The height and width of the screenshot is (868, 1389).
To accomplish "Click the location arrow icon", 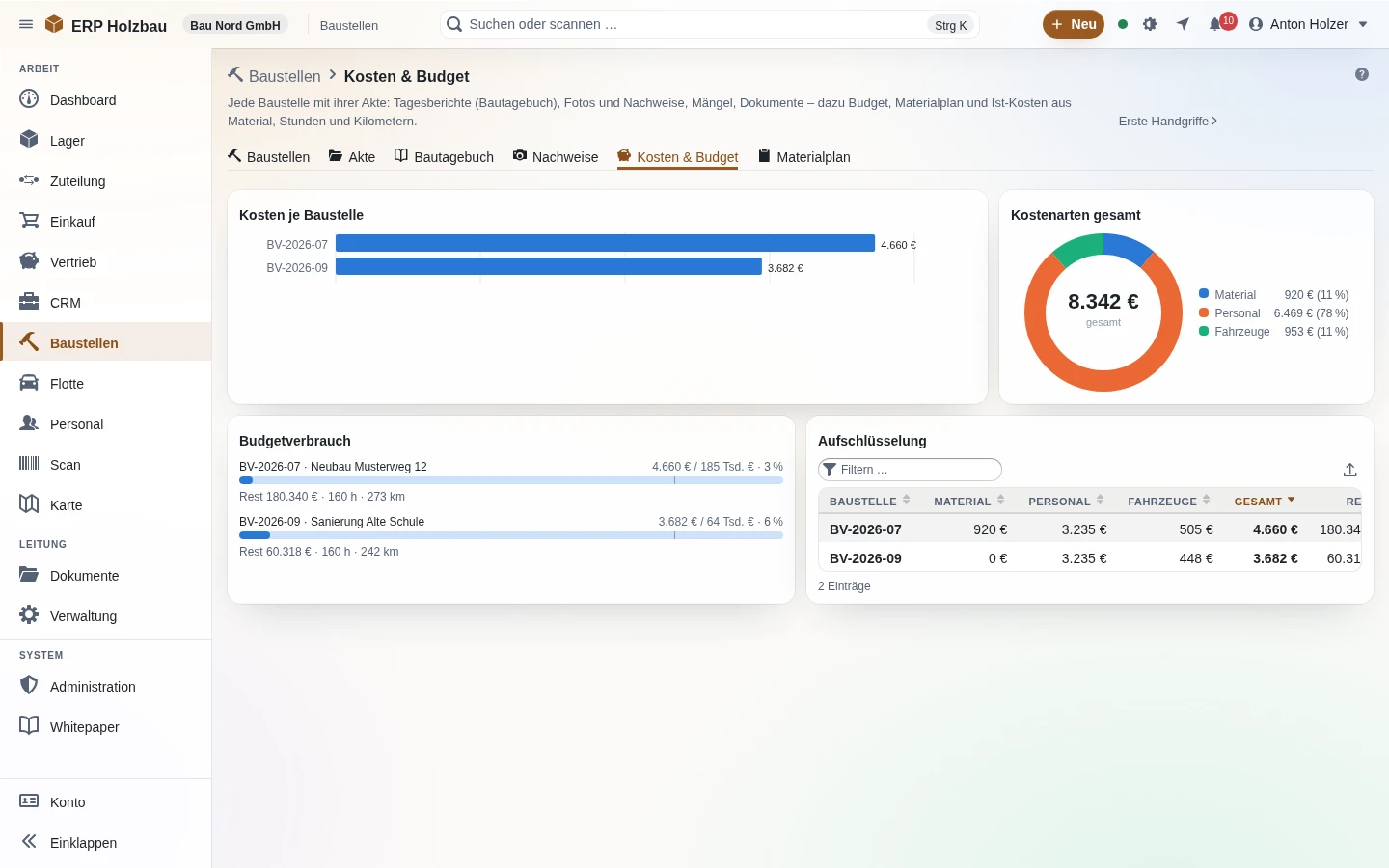I will click(x=1183, y=24).
